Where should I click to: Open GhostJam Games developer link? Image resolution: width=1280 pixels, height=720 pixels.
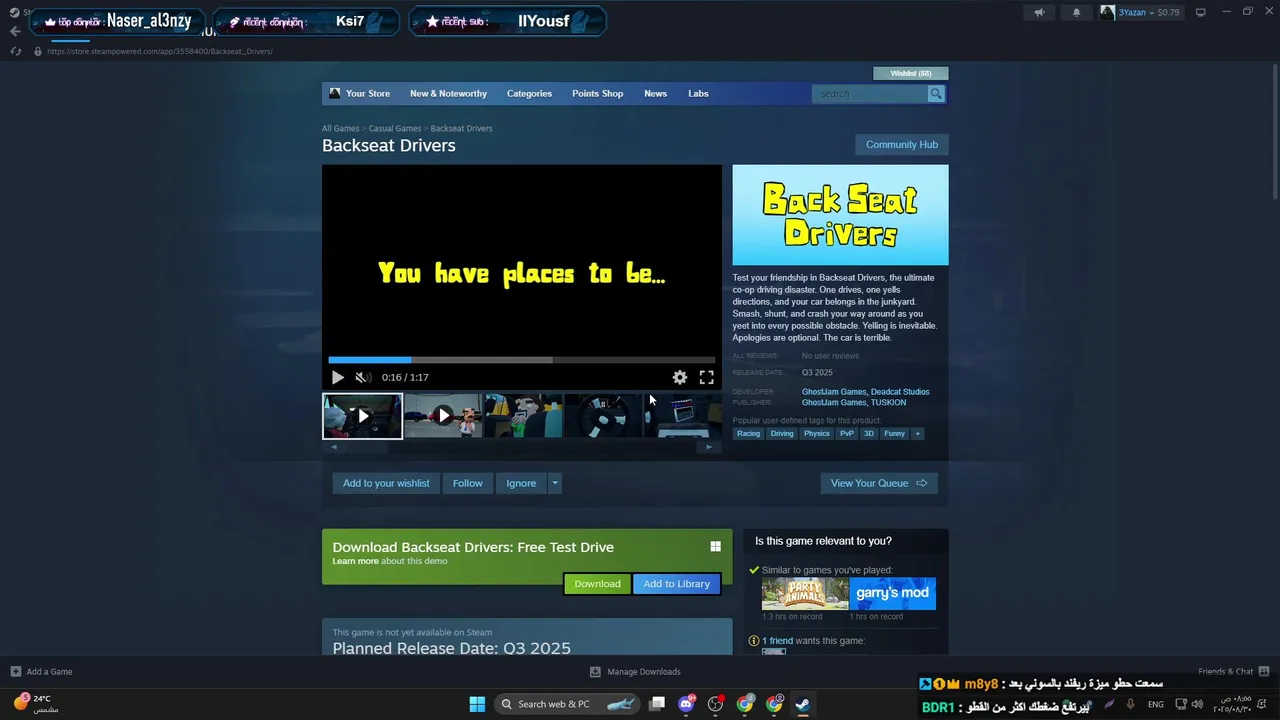(834, 392)
